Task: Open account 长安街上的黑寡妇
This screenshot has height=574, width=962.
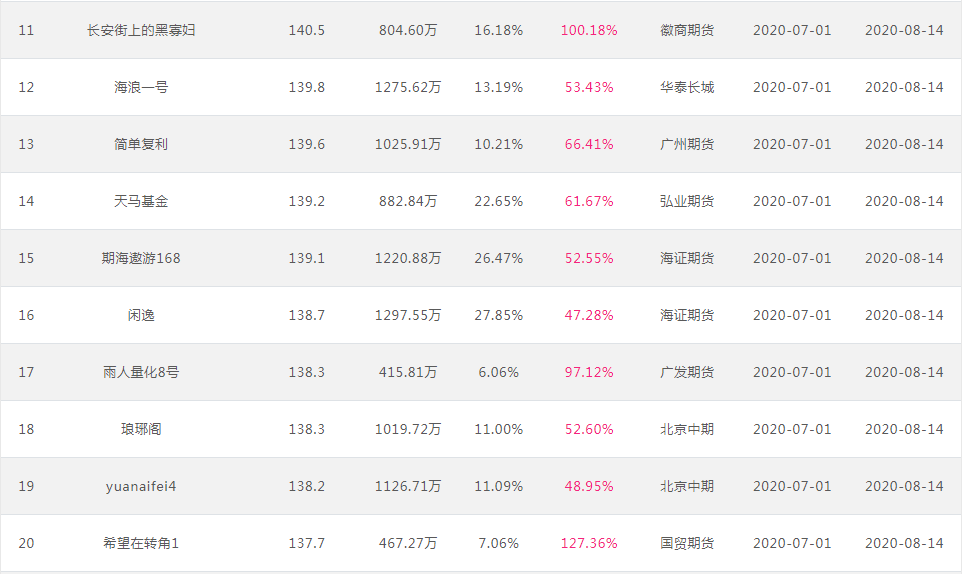Action: [x=141, y=30]
